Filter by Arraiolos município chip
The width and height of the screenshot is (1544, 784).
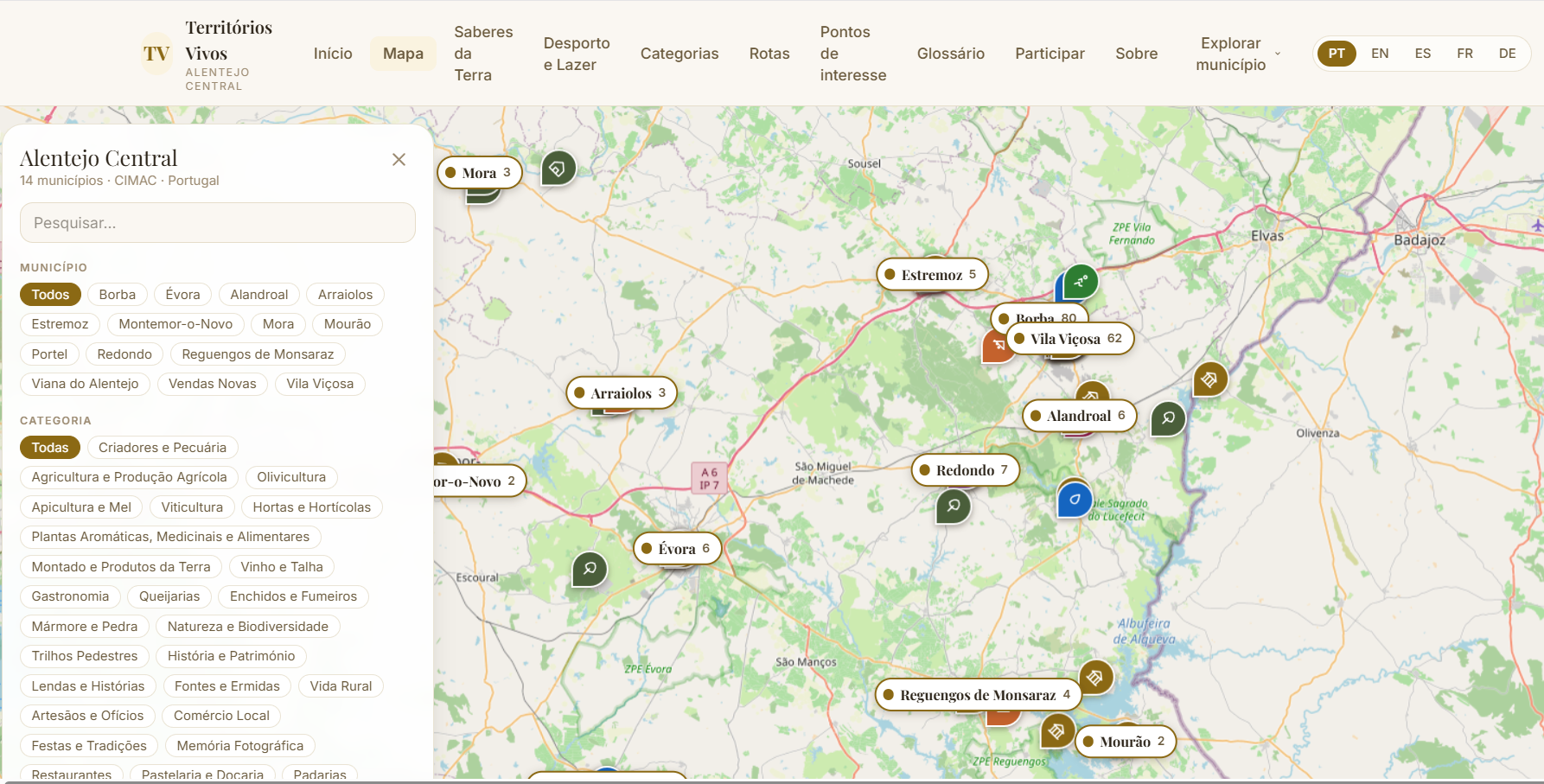(x=345, y=295)
